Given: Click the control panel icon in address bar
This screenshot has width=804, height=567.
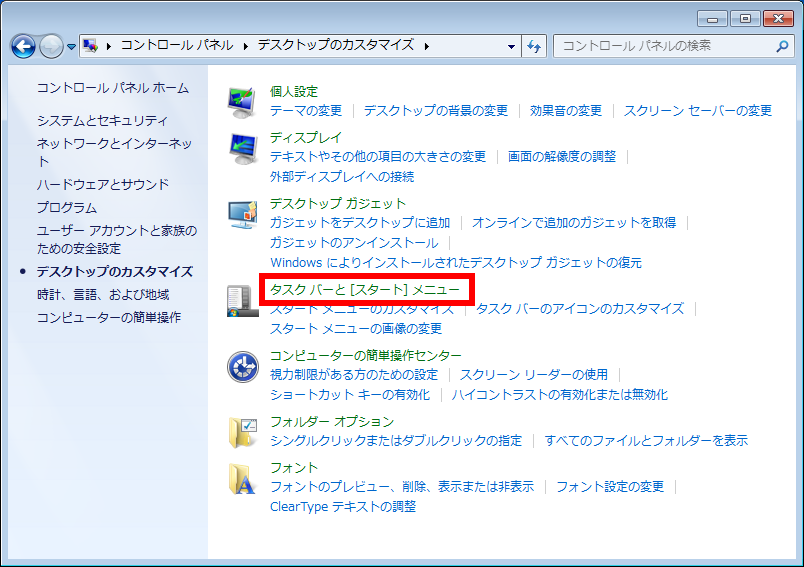Looking at the screenshot, I should 91,46.
